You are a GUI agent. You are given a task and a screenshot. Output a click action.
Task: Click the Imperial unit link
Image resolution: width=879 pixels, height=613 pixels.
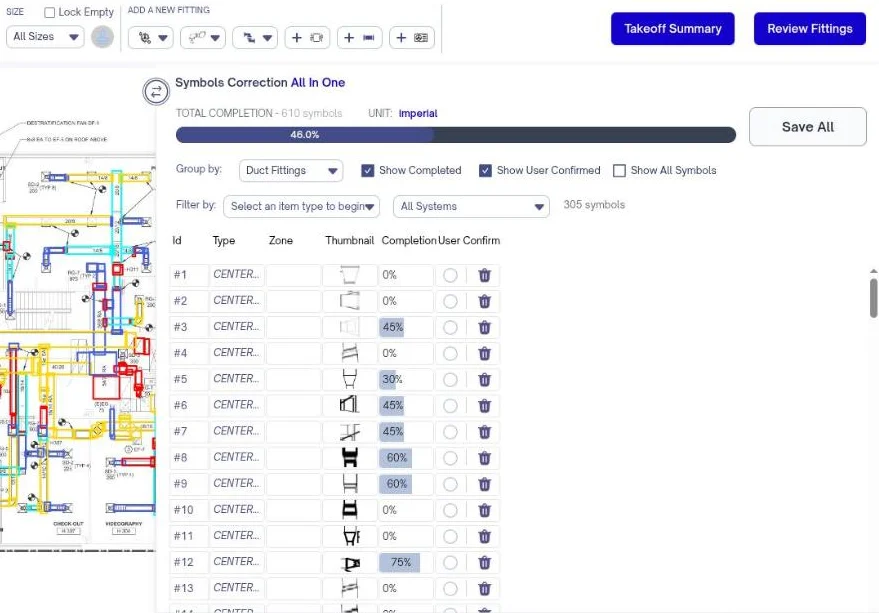click(418, 113)
